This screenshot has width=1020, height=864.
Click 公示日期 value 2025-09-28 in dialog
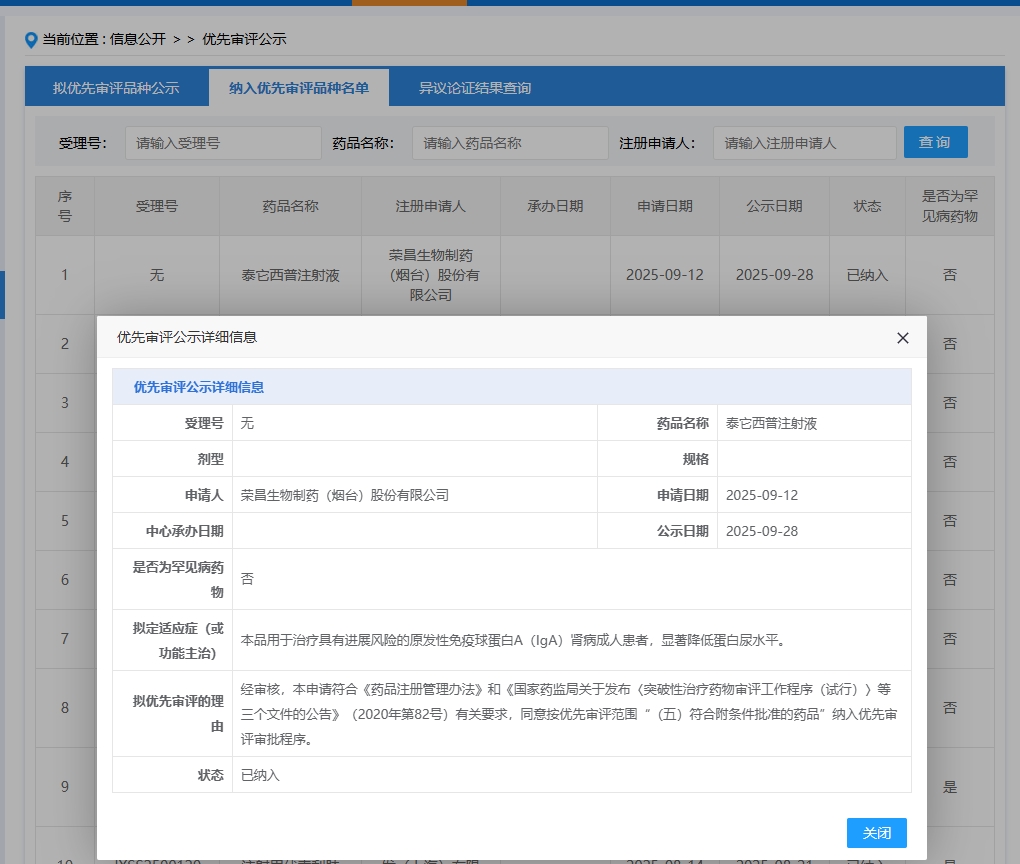[762, 531]
